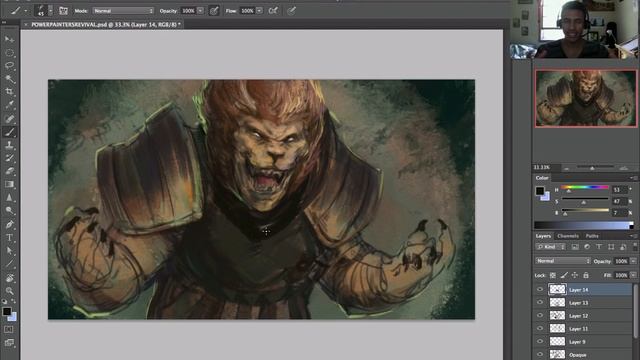Toggle pressure for opacity button
This screenshot has width=640, height=360.
click(214, 11)
